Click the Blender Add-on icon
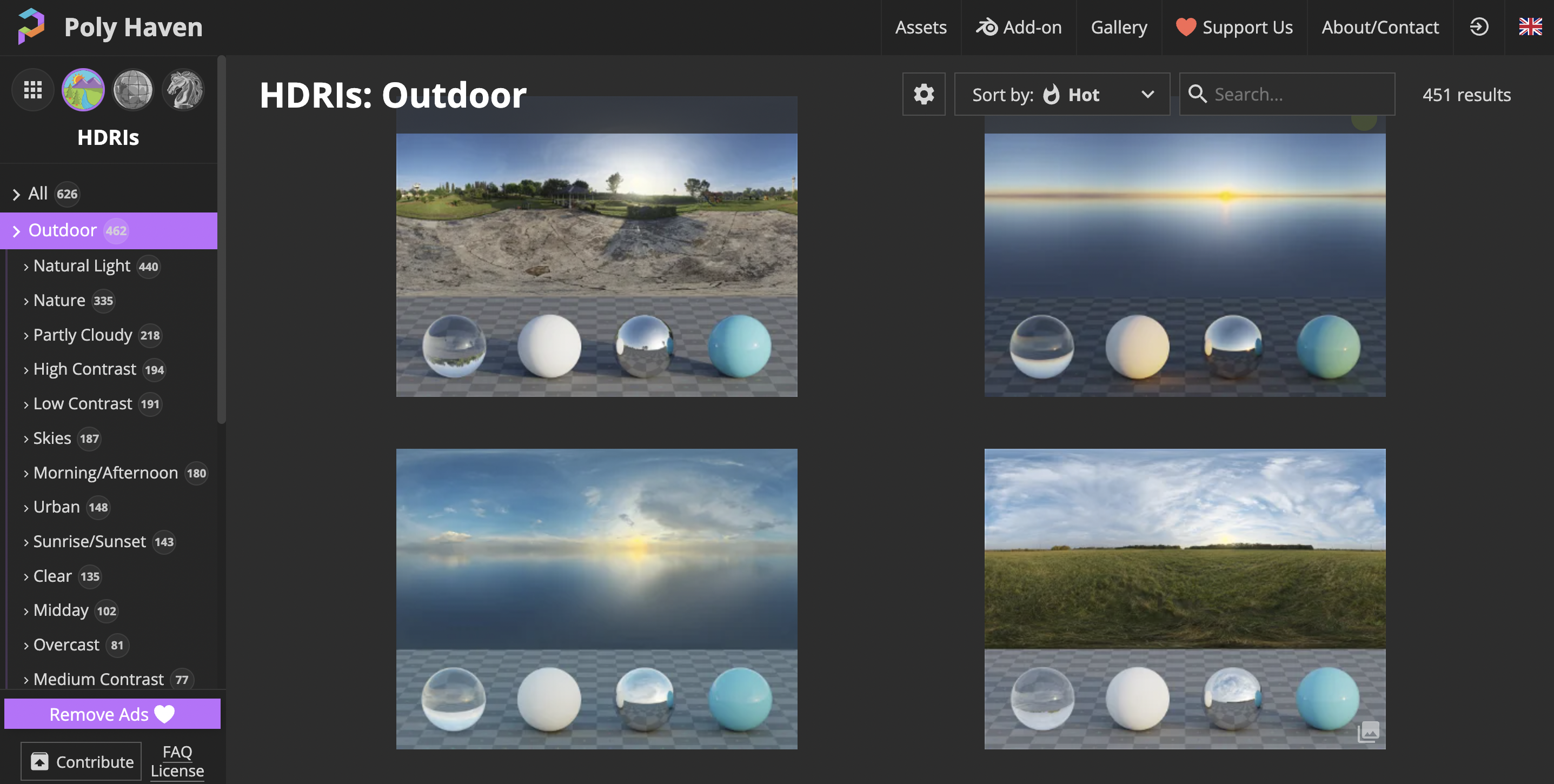This screenshot has height=784, width=1554. 987,27
